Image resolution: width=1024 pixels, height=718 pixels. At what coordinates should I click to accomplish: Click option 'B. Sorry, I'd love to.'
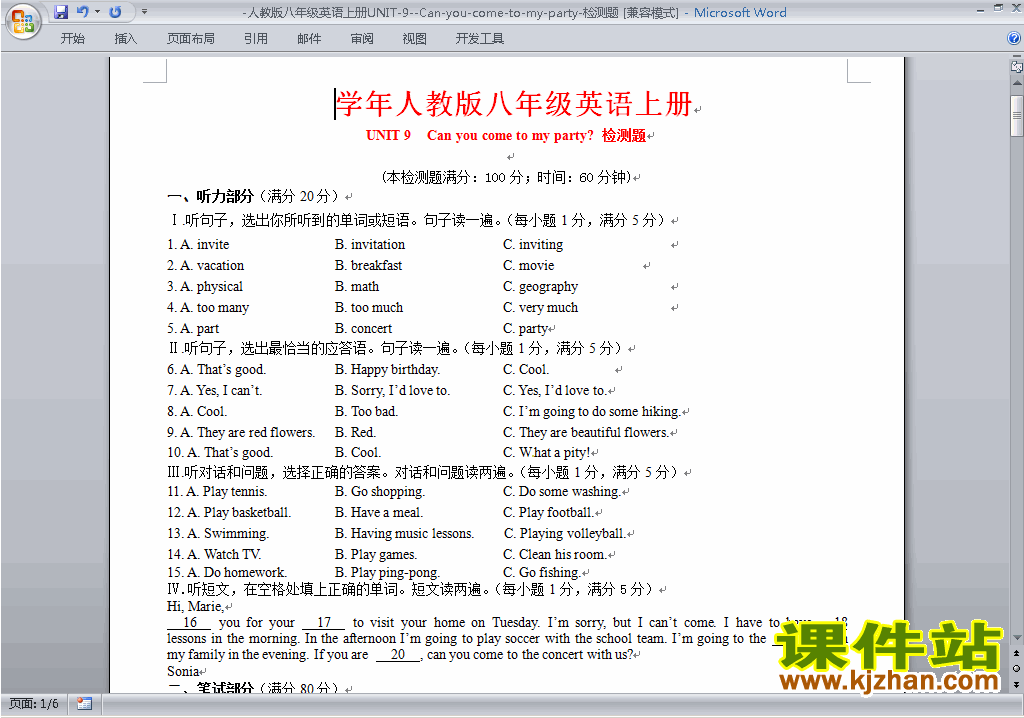(392, 390)
